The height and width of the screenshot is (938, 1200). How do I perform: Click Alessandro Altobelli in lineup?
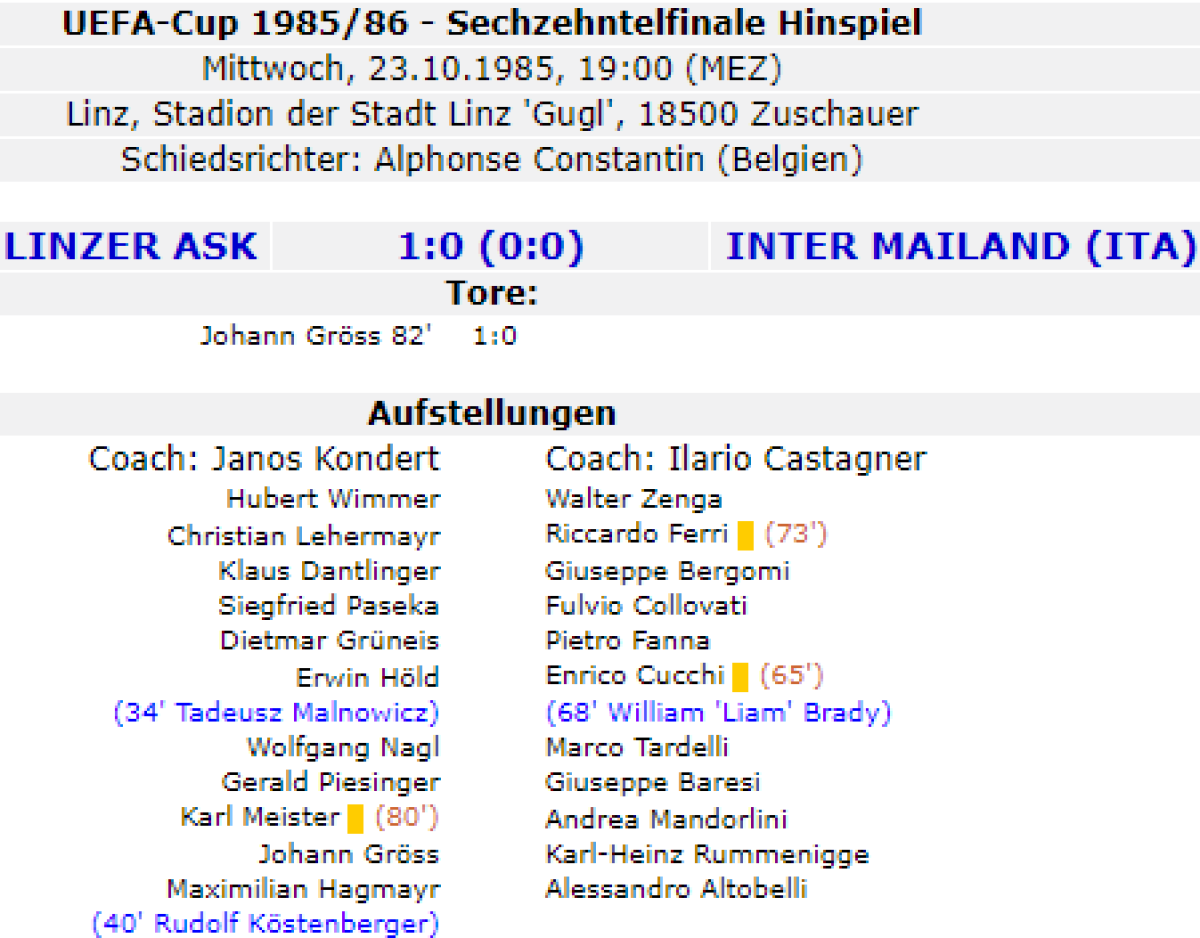click(676, 889)
